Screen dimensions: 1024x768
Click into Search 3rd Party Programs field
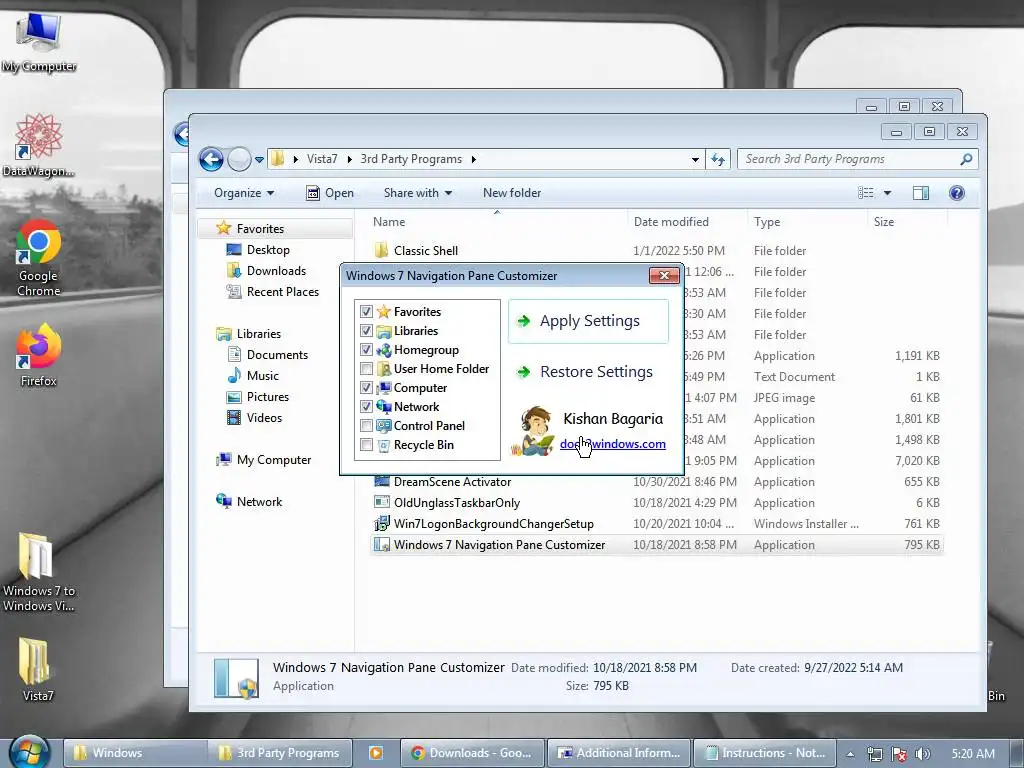pos(849,159)
